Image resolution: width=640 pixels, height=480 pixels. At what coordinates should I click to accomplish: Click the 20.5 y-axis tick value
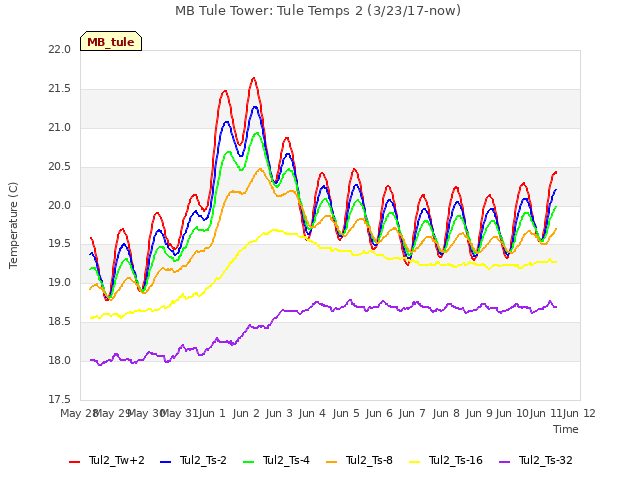tap(59, 167)
